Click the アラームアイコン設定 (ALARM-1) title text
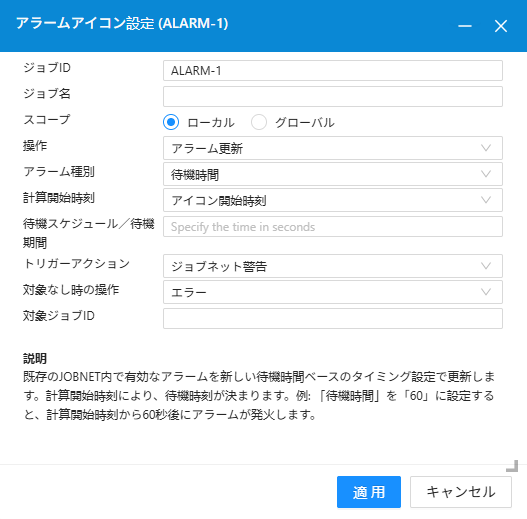Screen dimensions: 527x519 click(x=122, y=24)
